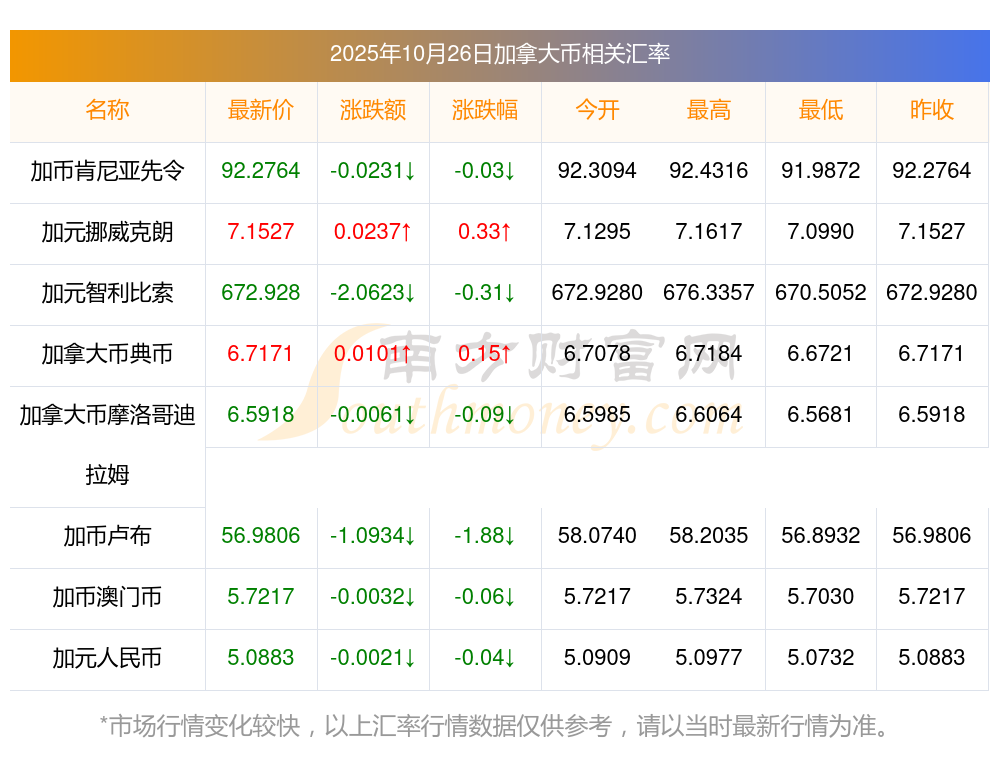Click the 最高 column header
1000x757 pixels.
[x=709, y=110]
